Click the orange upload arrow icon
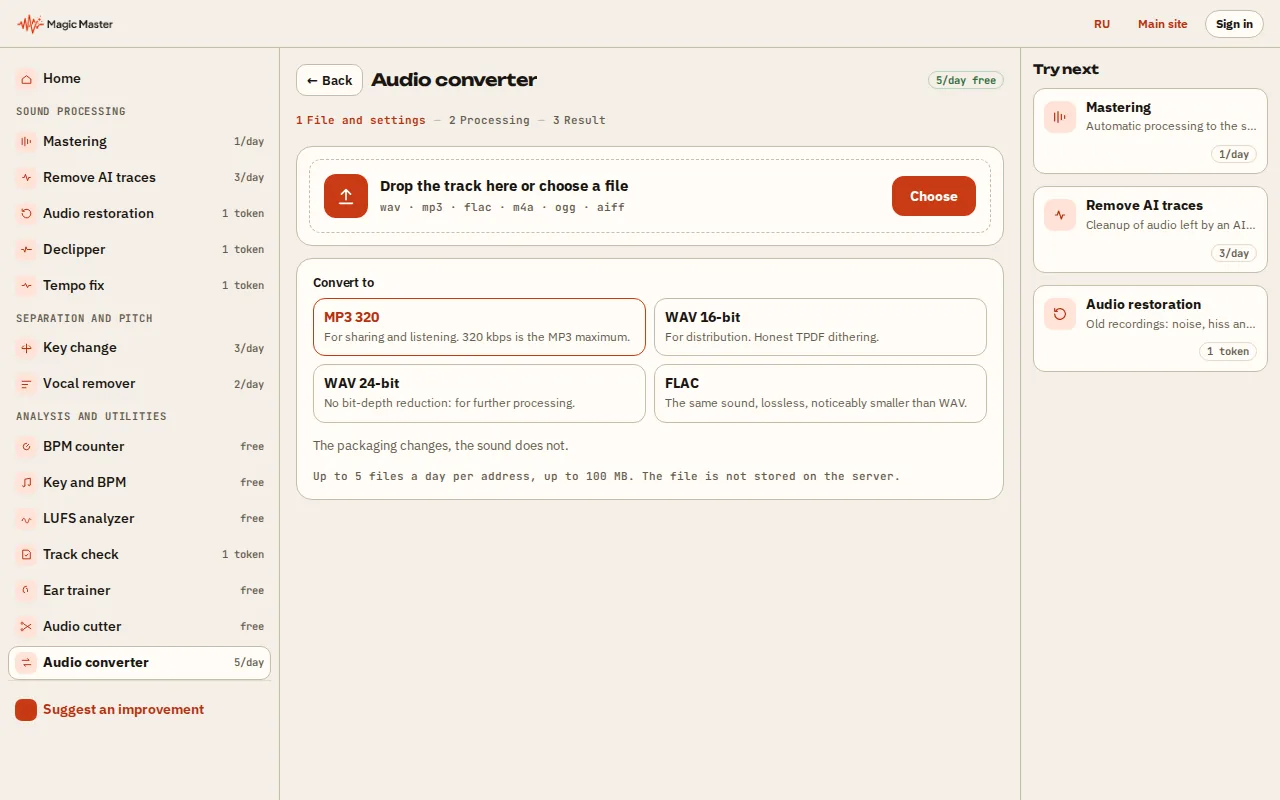Image resolution: width=1280 pixels, height=800 pixels. click(346, 196)
